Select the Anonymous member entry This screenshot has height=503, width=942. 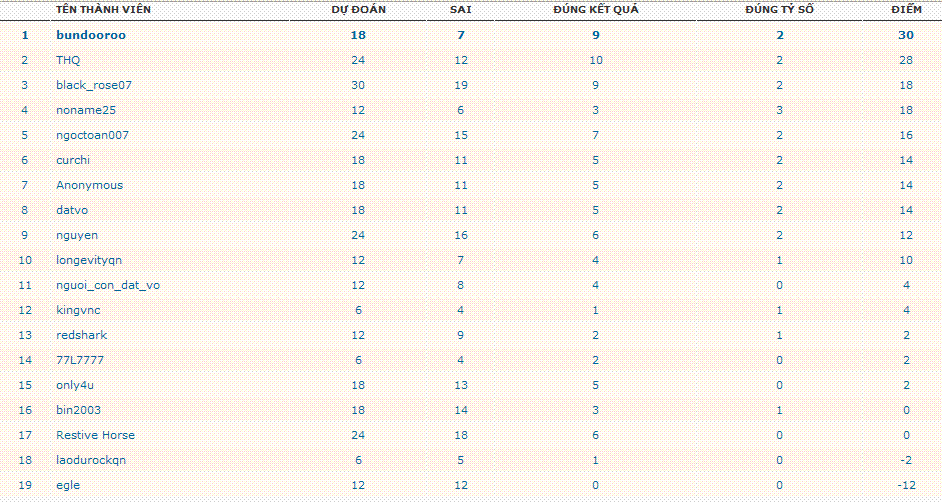(x=90, y=185)
